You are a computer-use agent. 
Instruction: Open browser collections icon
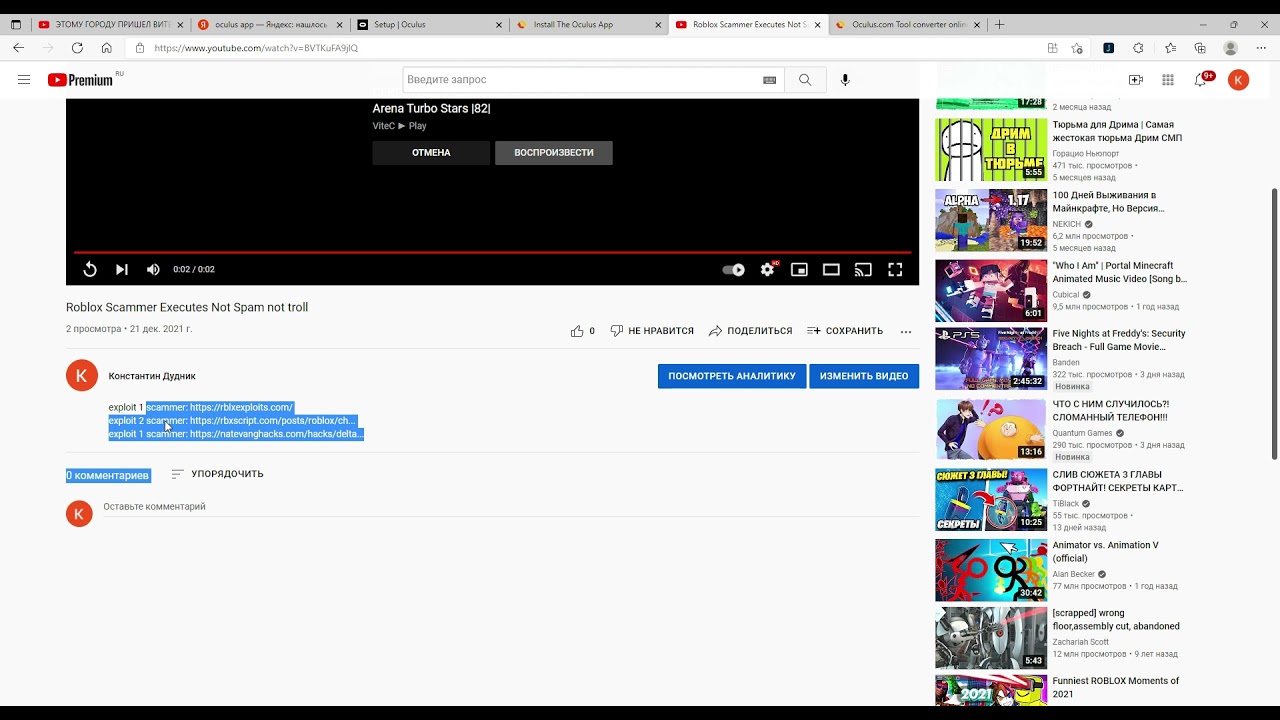(x=1200, y=48)
